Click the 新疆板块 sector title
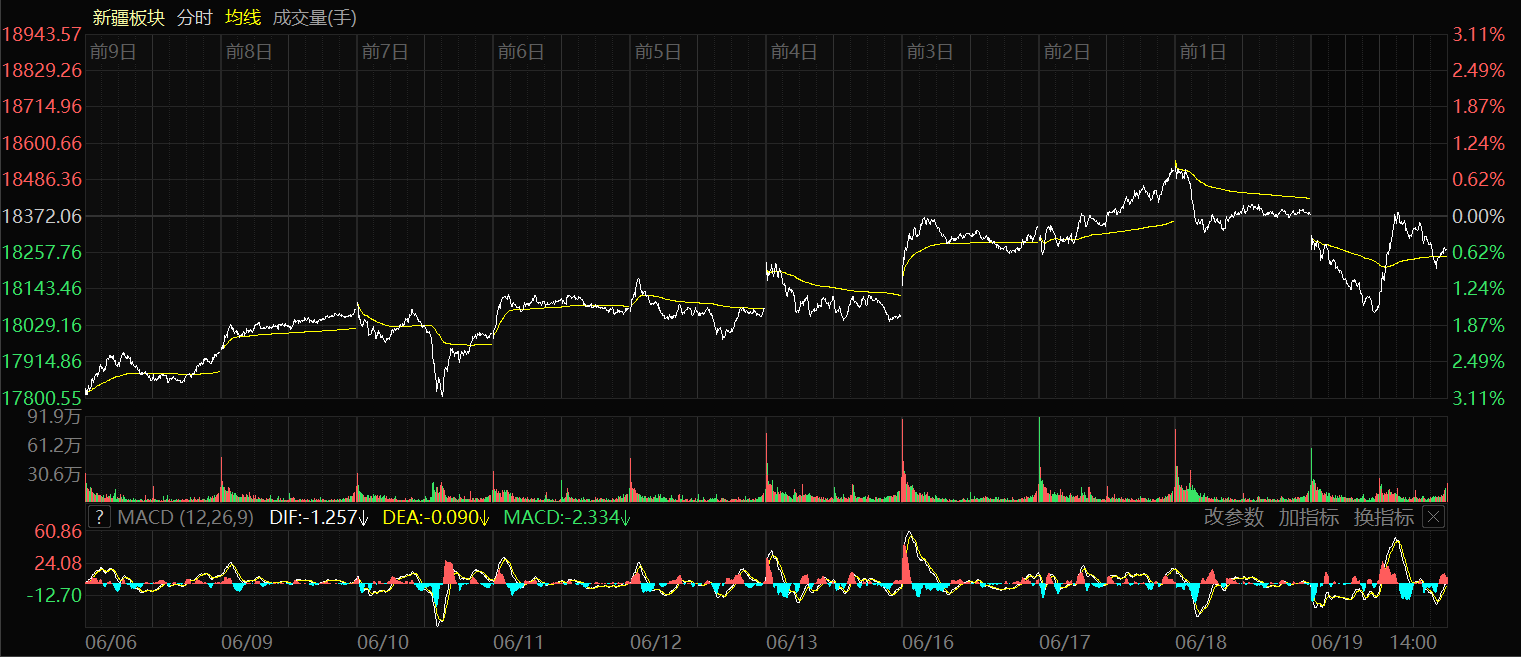Screen dimensions: 1521x657 pyautogui.click(x=128, y=18)
